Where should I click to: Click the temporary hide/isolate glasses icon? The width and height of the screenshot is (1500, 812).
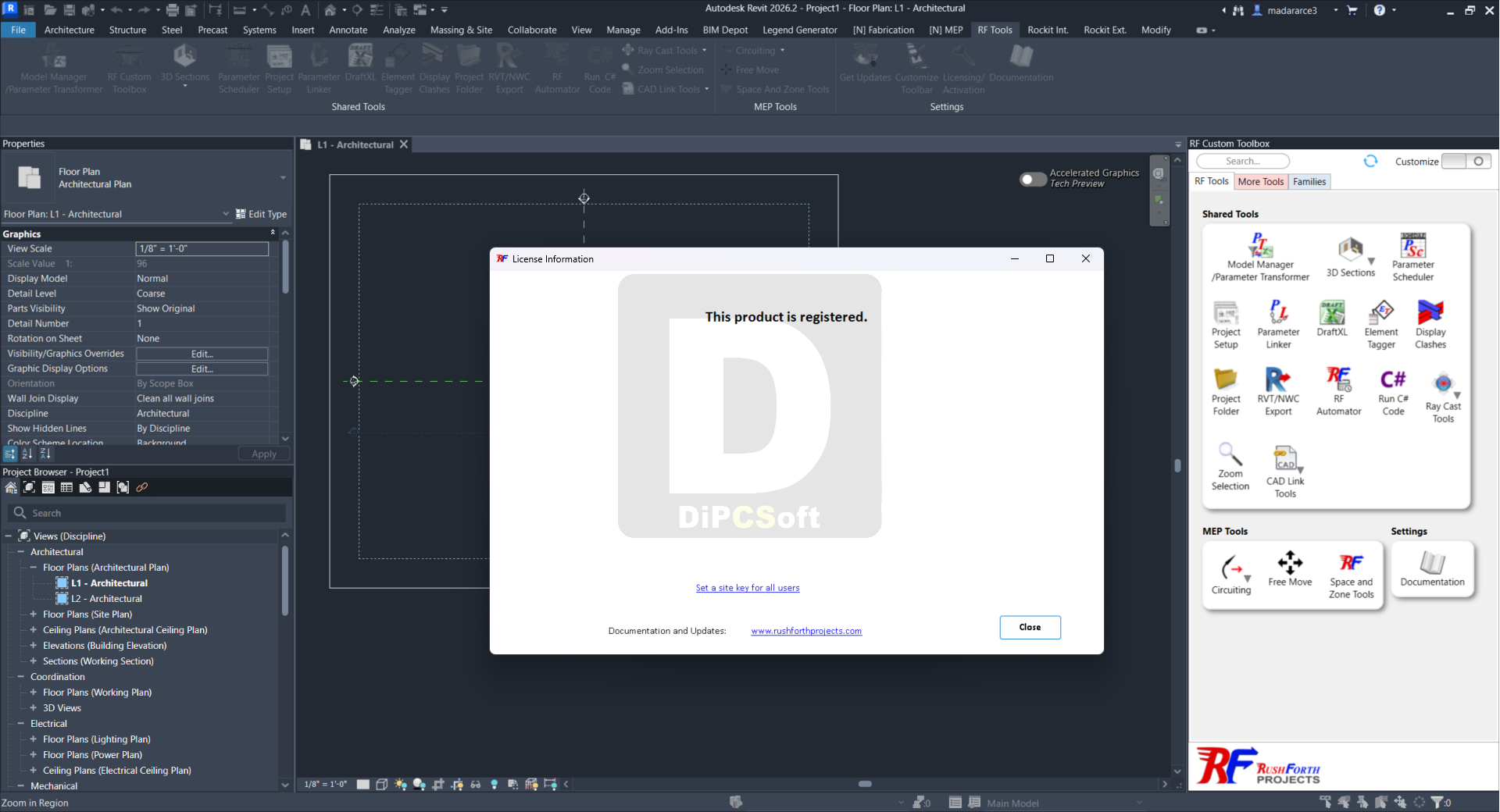coord(475,784)
